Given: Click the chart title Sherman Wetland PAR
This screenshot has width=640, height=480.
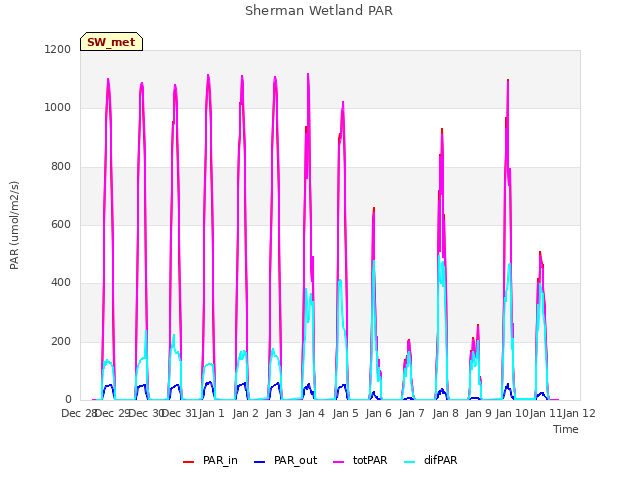Looking at the screenshot, I should [319, 11].
